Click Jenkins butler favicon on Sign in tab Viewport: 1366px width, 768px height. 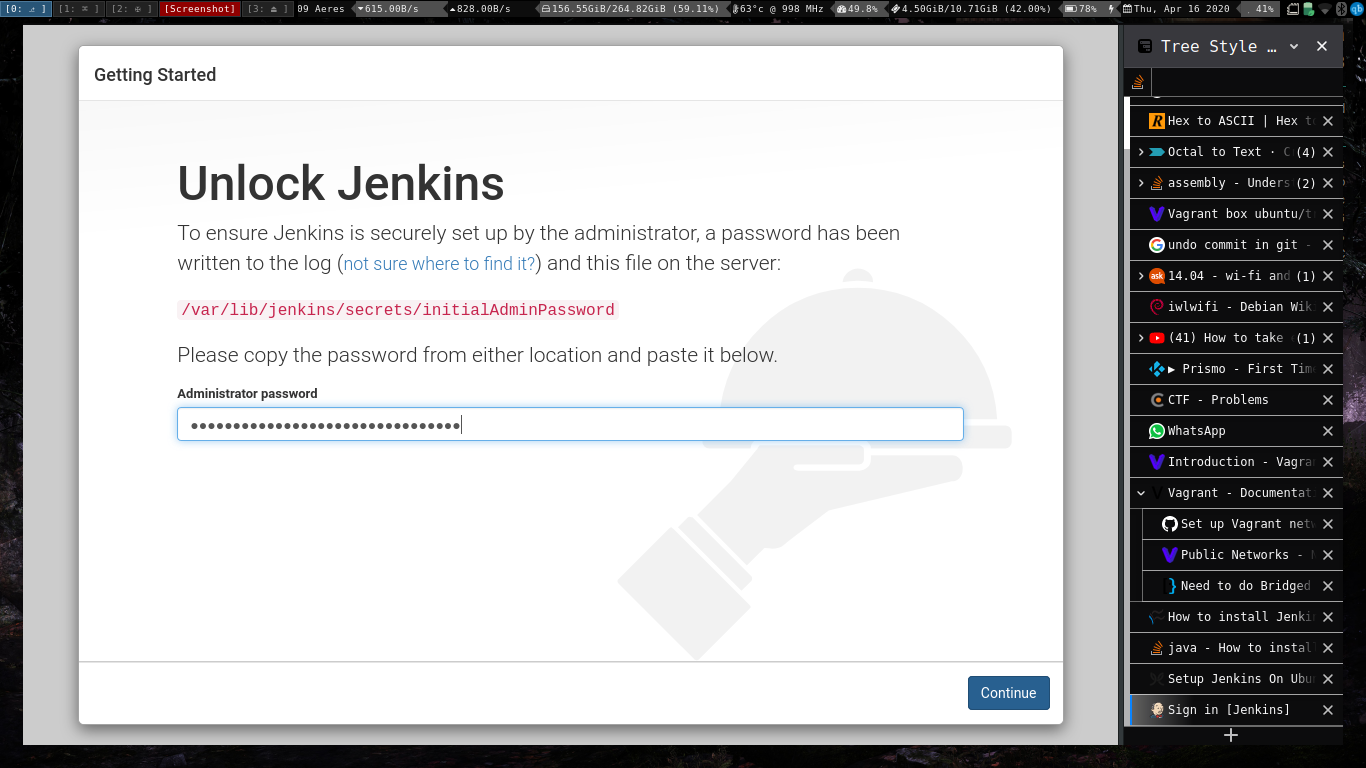[1157, 710]
